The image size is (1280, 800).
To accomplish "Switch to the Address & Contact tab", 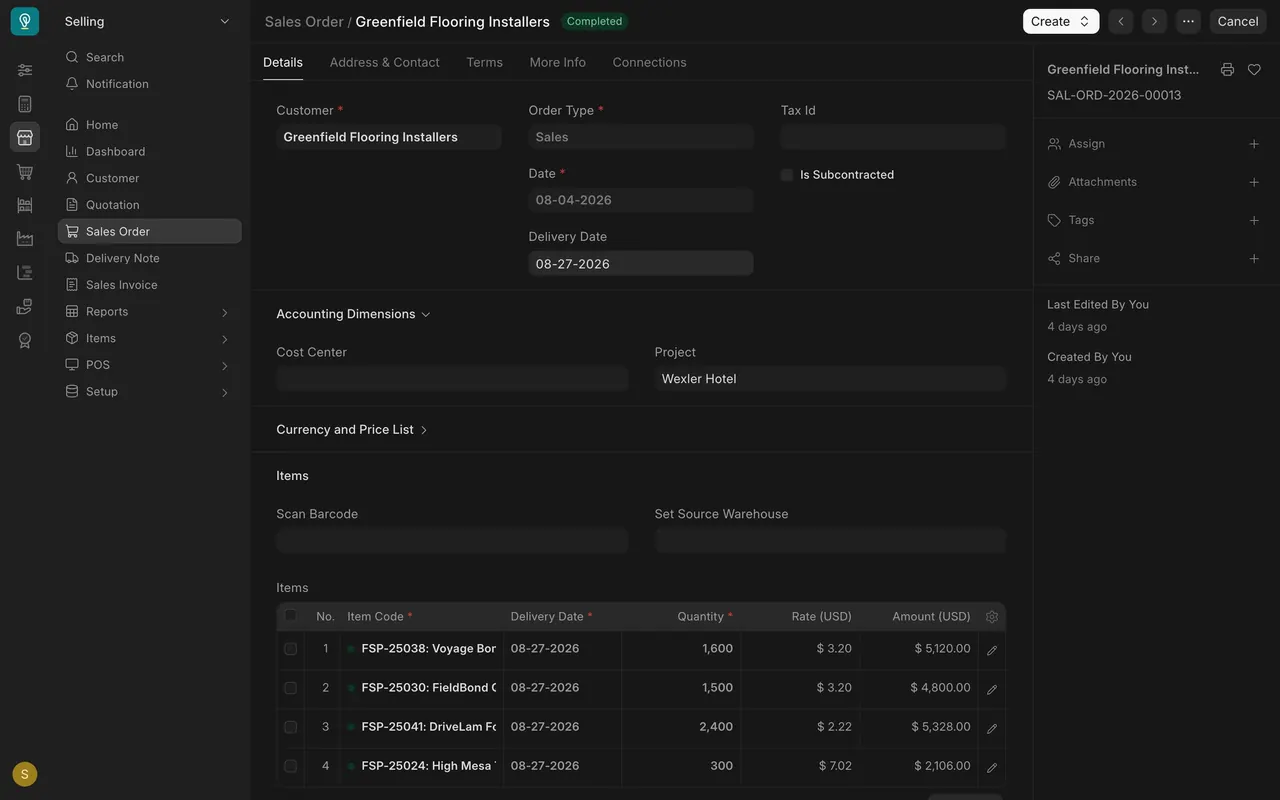I will point(384,62).
